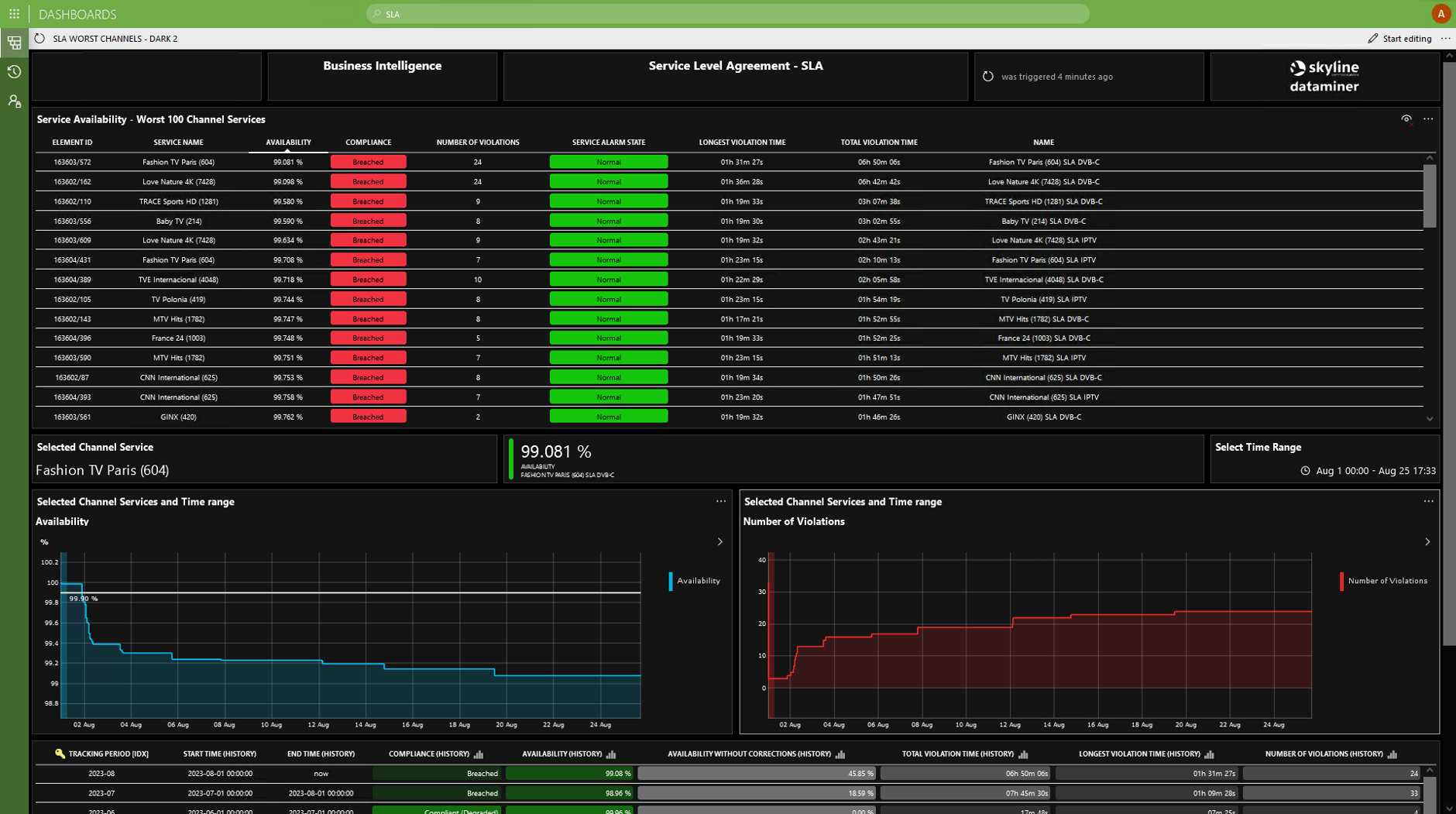Sort by Service Name column header

178,143
